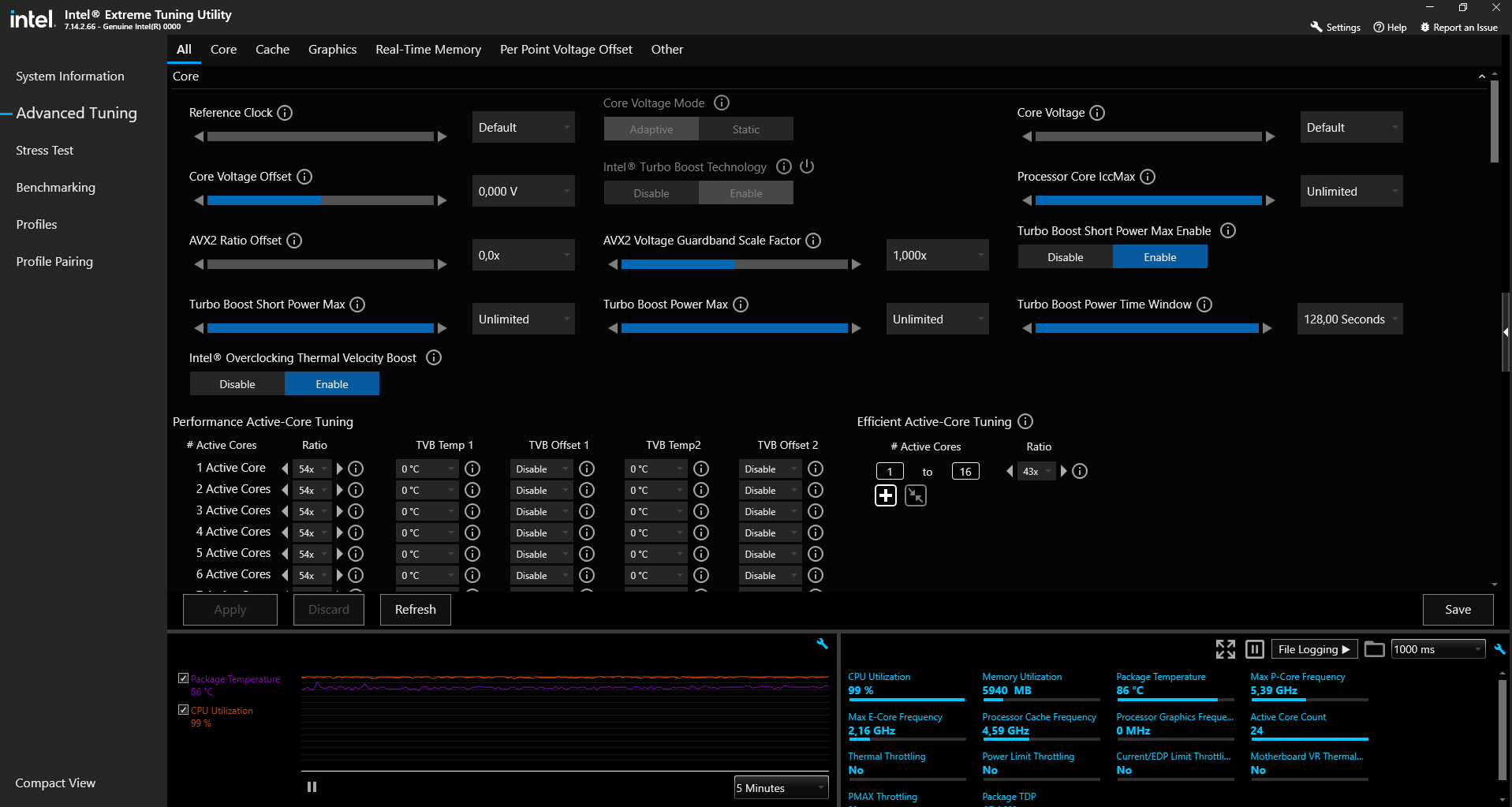This screenshot has height=807, width=1512.
Task: Open Core Voltage Mode info icon
Action: [722, 103]
